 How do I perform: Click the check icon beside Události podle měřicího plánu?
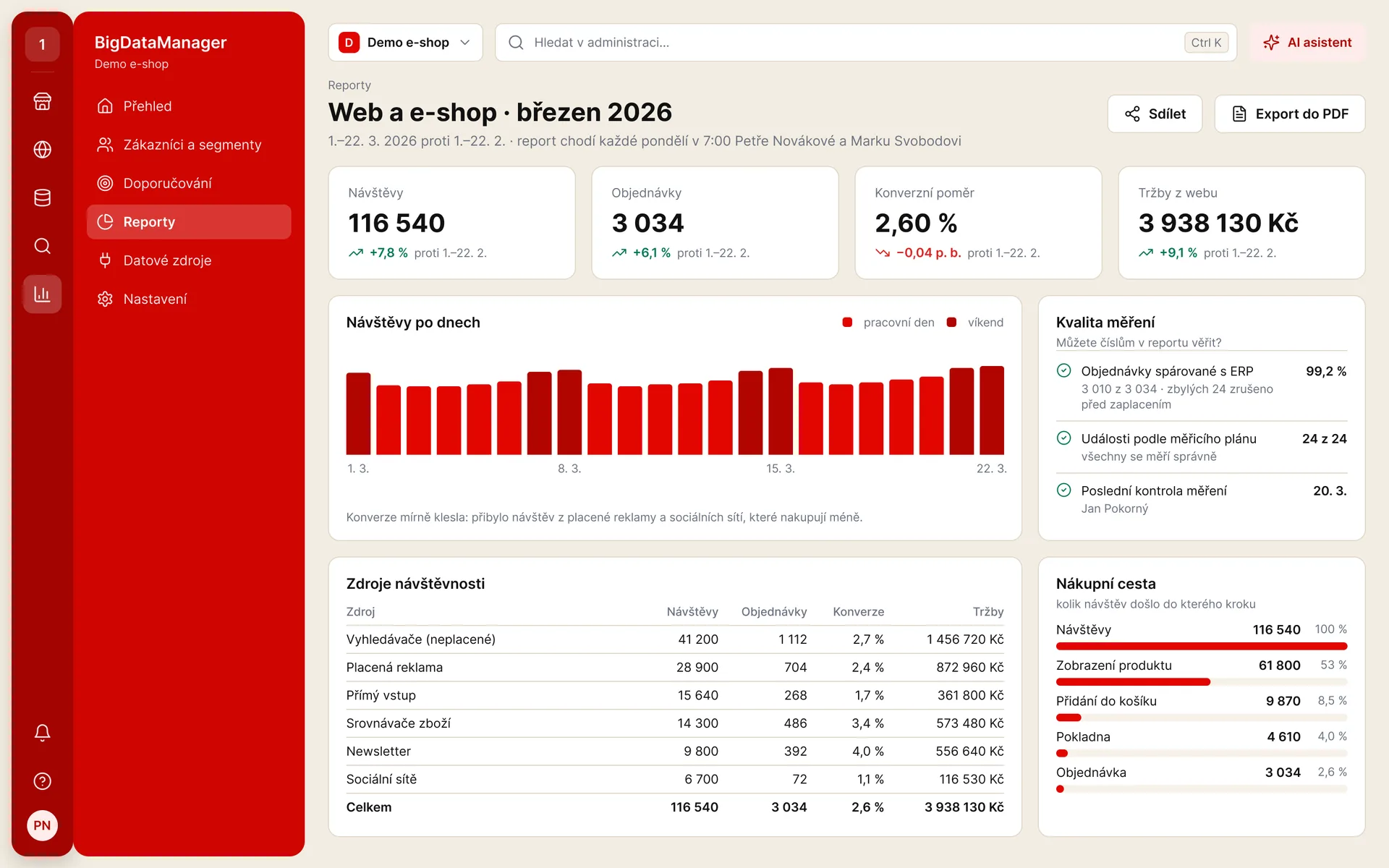coord(1063,438)
